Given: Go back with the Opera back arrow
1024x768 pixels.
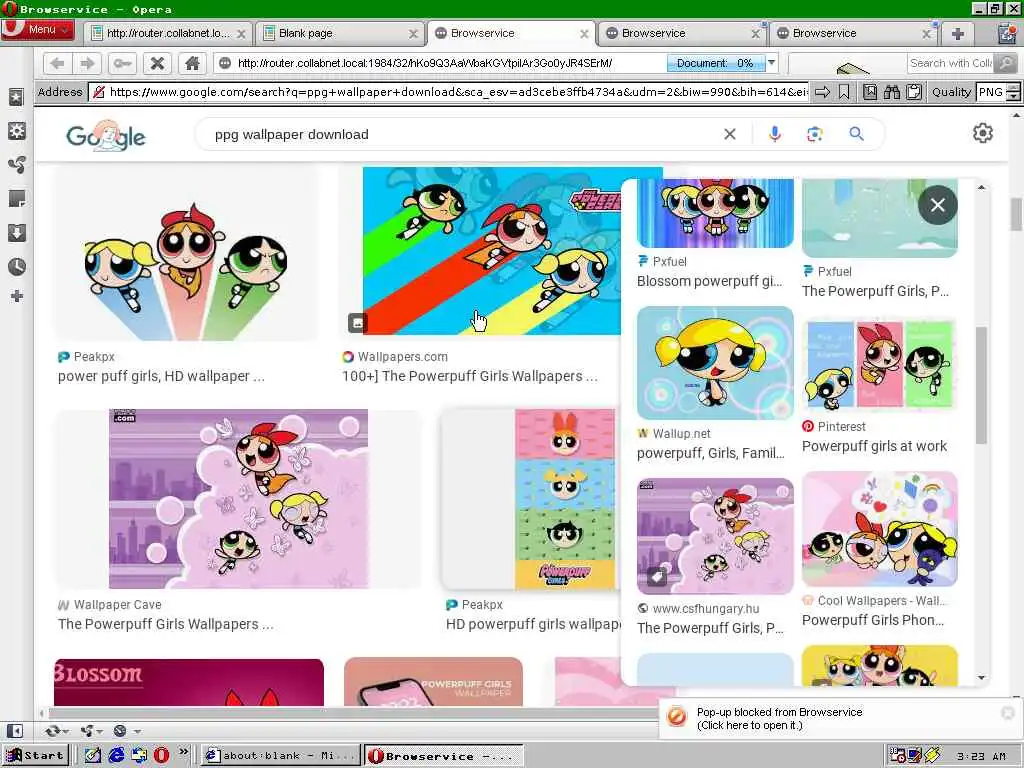Looking at the screenshot, I should [x=57, y=63].
